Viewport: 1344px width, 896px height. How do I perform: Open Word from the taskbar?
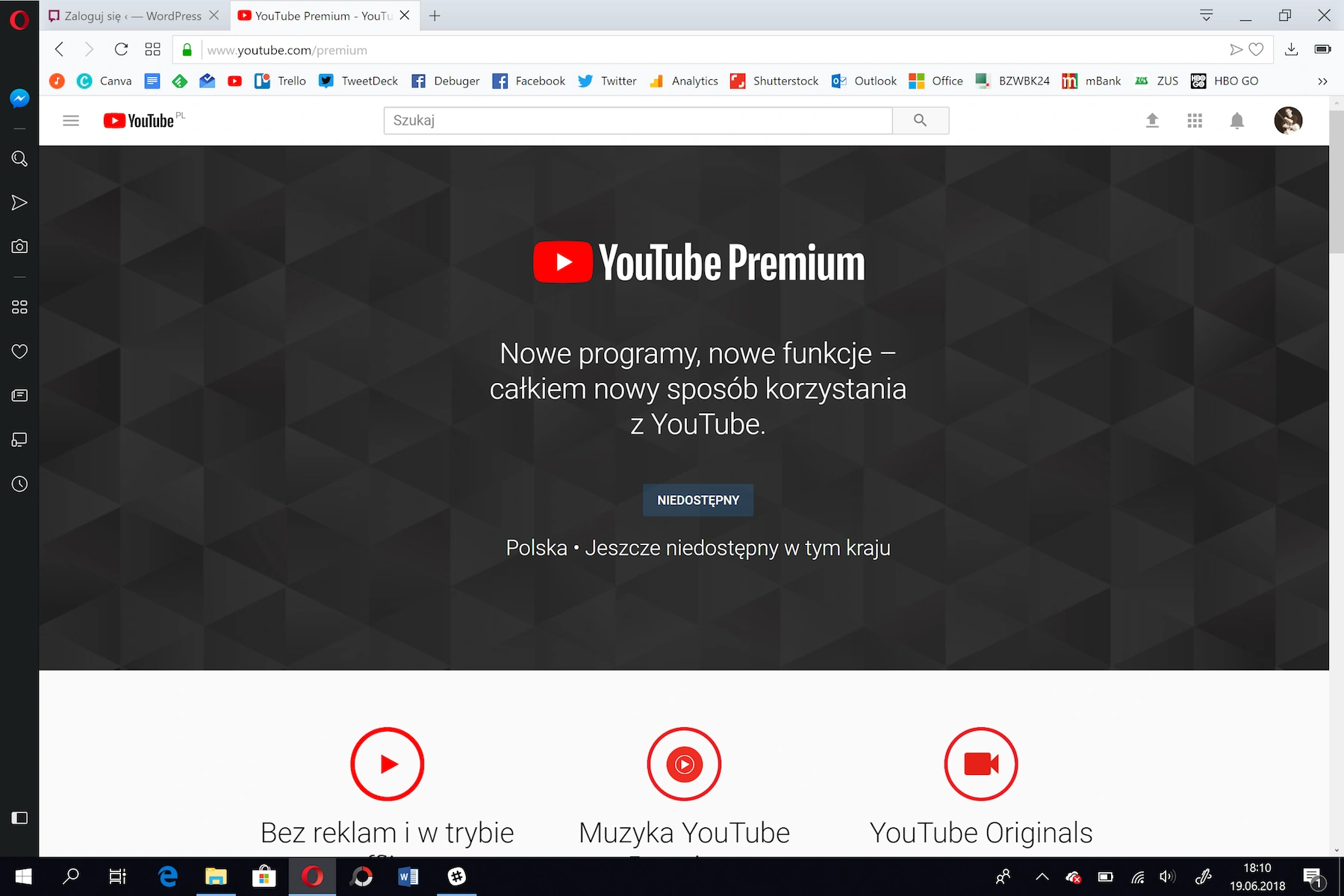click(408, 876)
